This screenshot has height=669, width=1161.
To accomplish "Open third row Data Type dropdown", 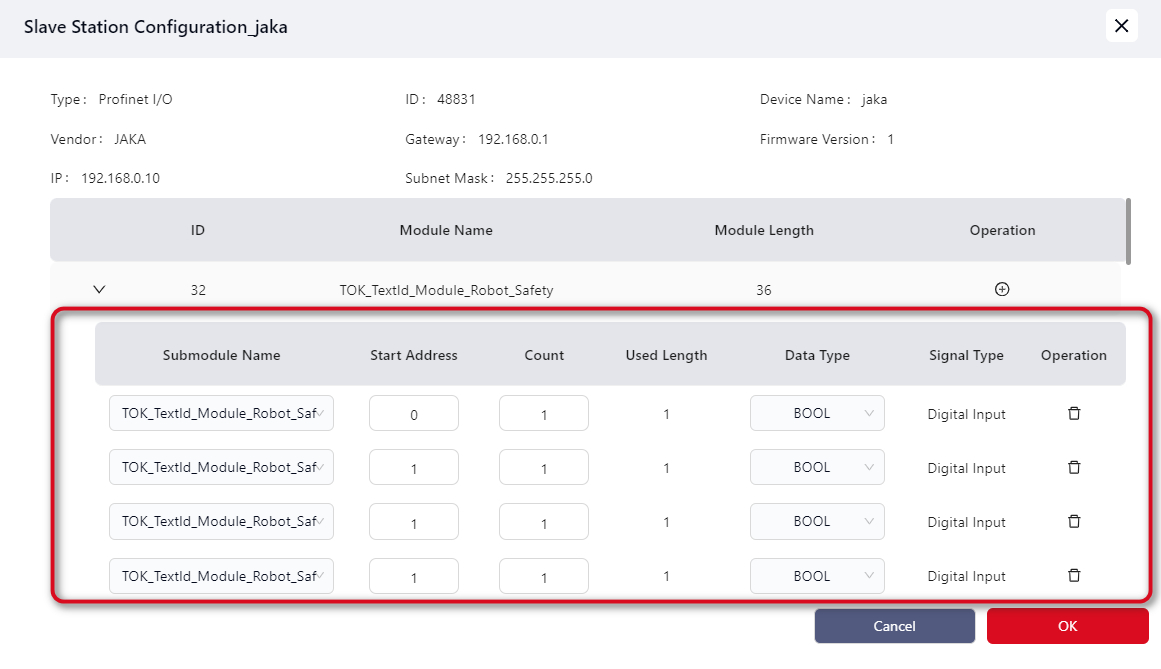I will pos(817,522).
